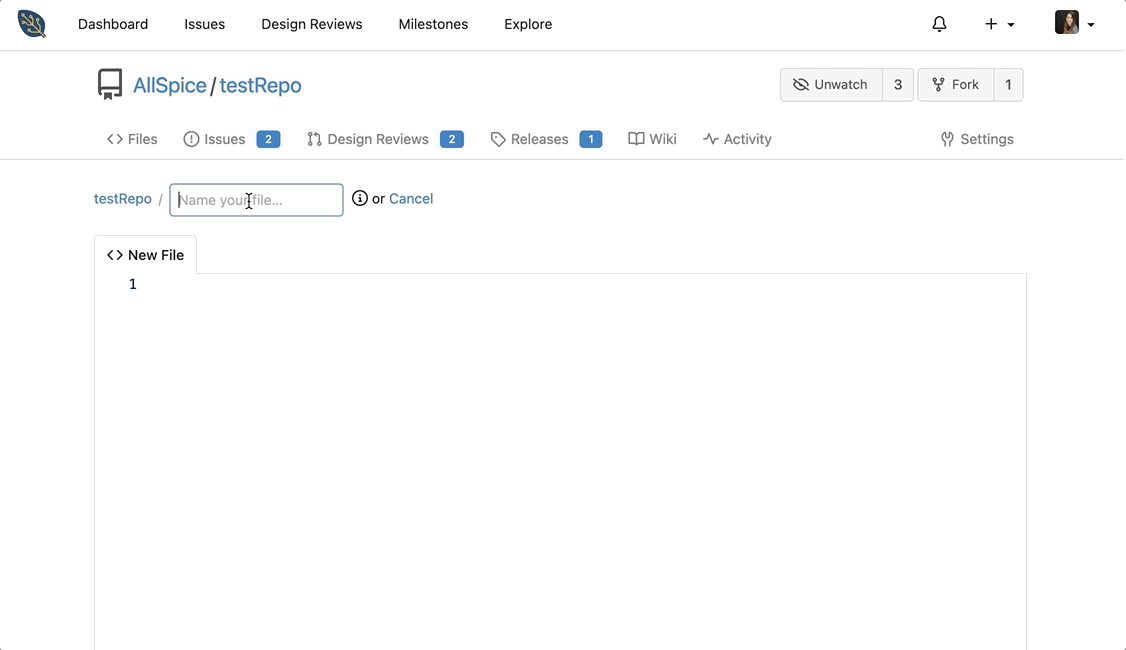This screenshot has height=650, width=1126.
Task: Click the AllSpice logo in the navbar
Action: coord(31,24)
